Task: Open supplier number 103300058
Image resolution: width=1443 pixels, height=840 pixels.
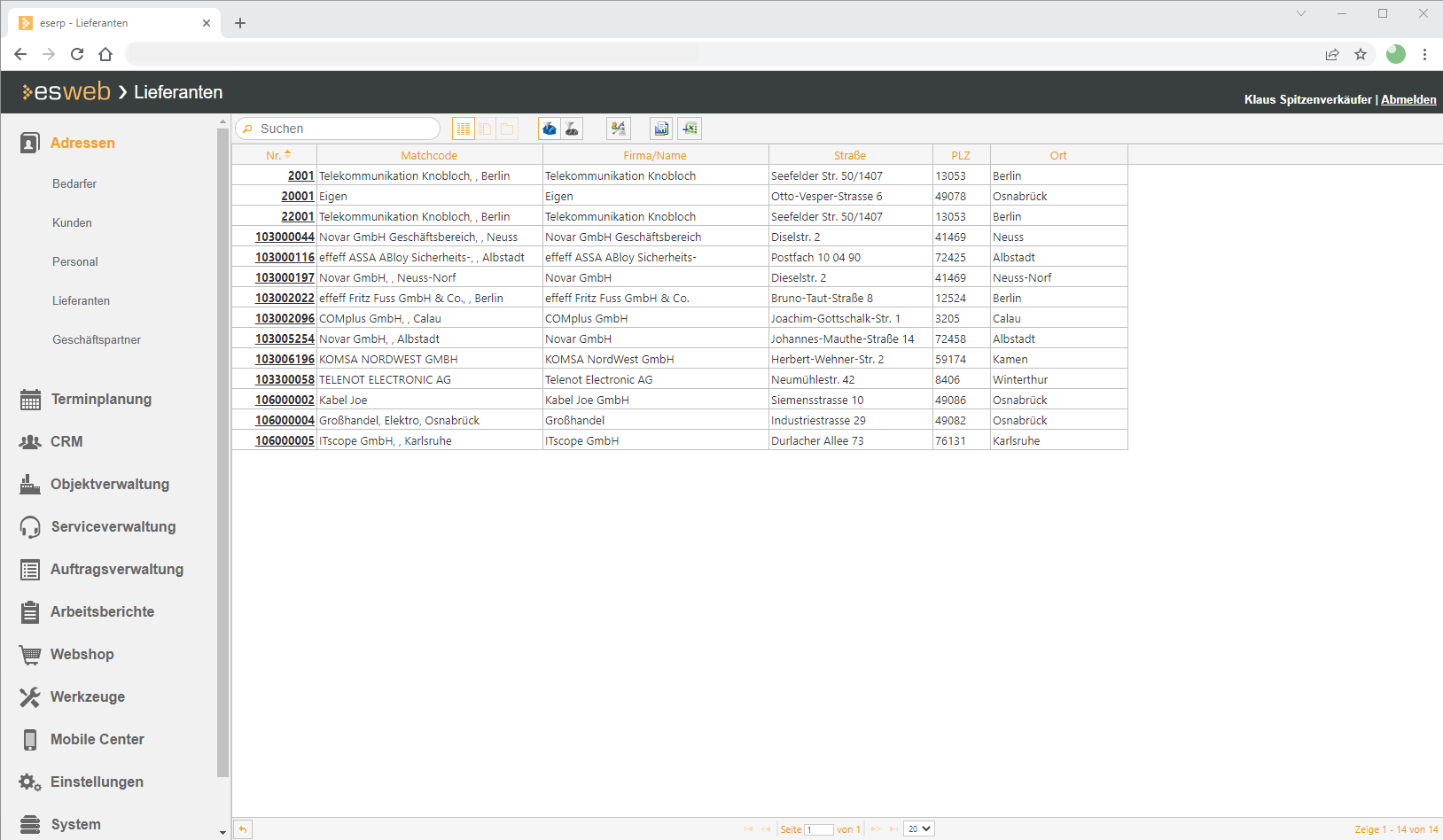Action: (x=285, y=379)
